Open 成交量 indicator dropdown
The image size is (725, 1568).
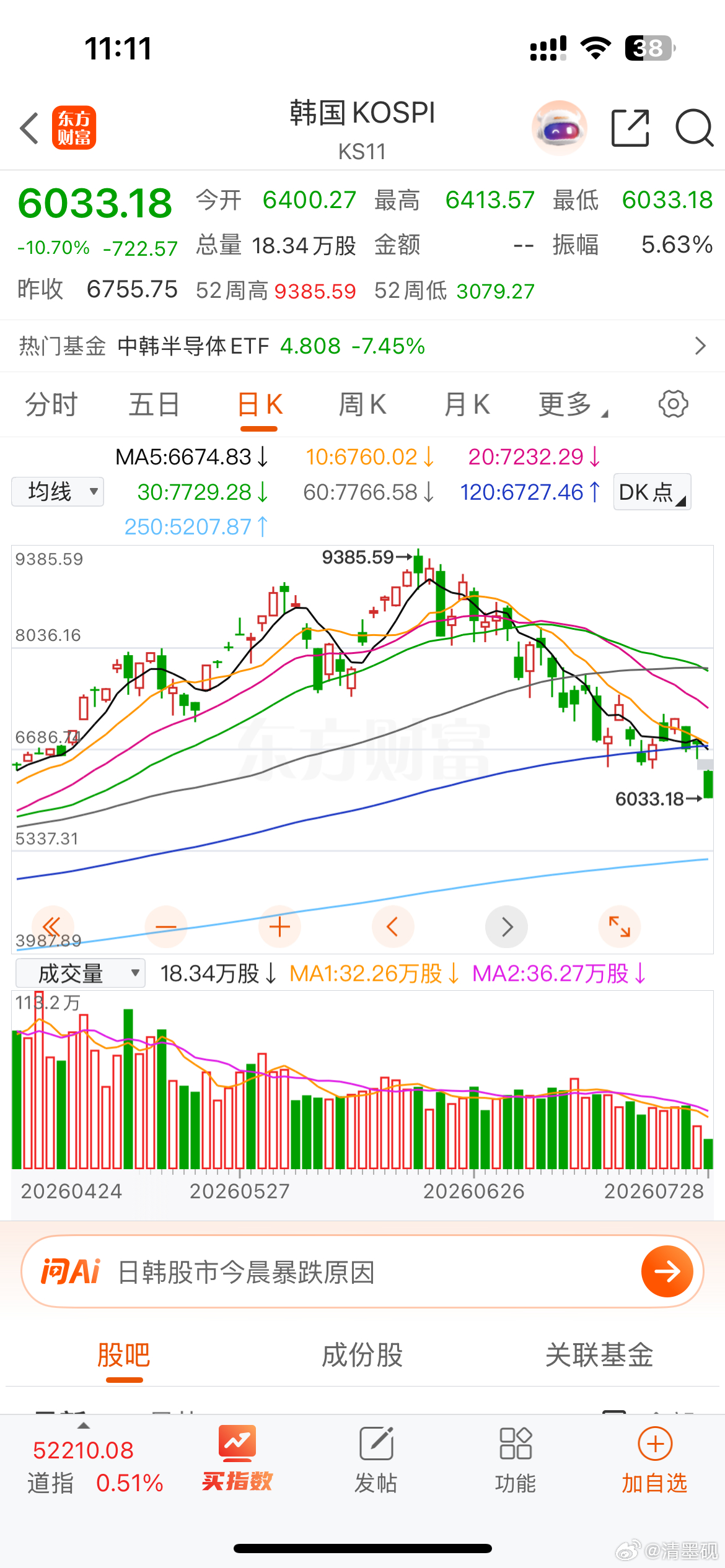coord(80,973)
